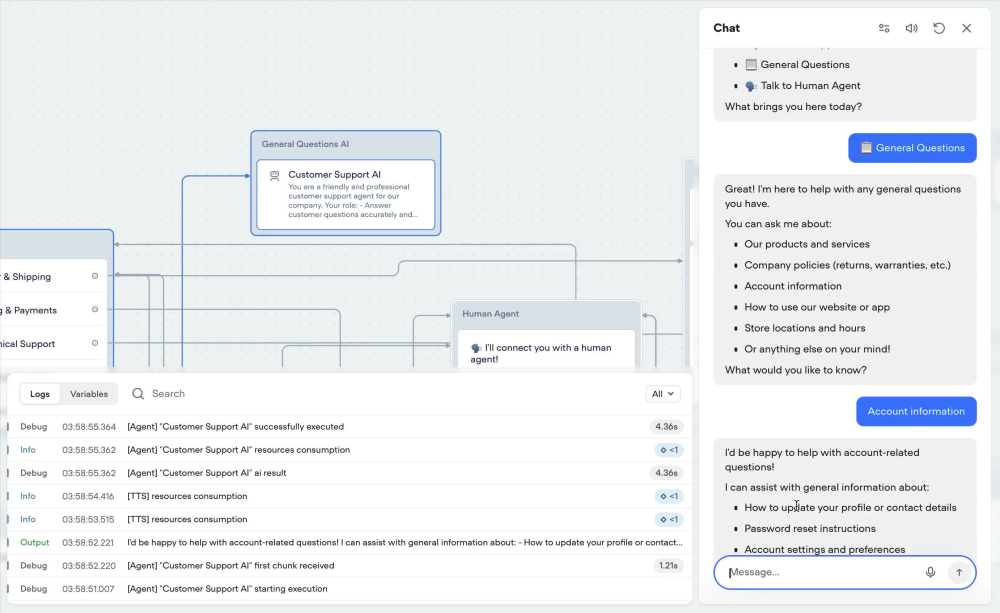This screenshot has width=1000, height=613.
Task: Activate the microphone voice input icon
Action: point(930,572)
